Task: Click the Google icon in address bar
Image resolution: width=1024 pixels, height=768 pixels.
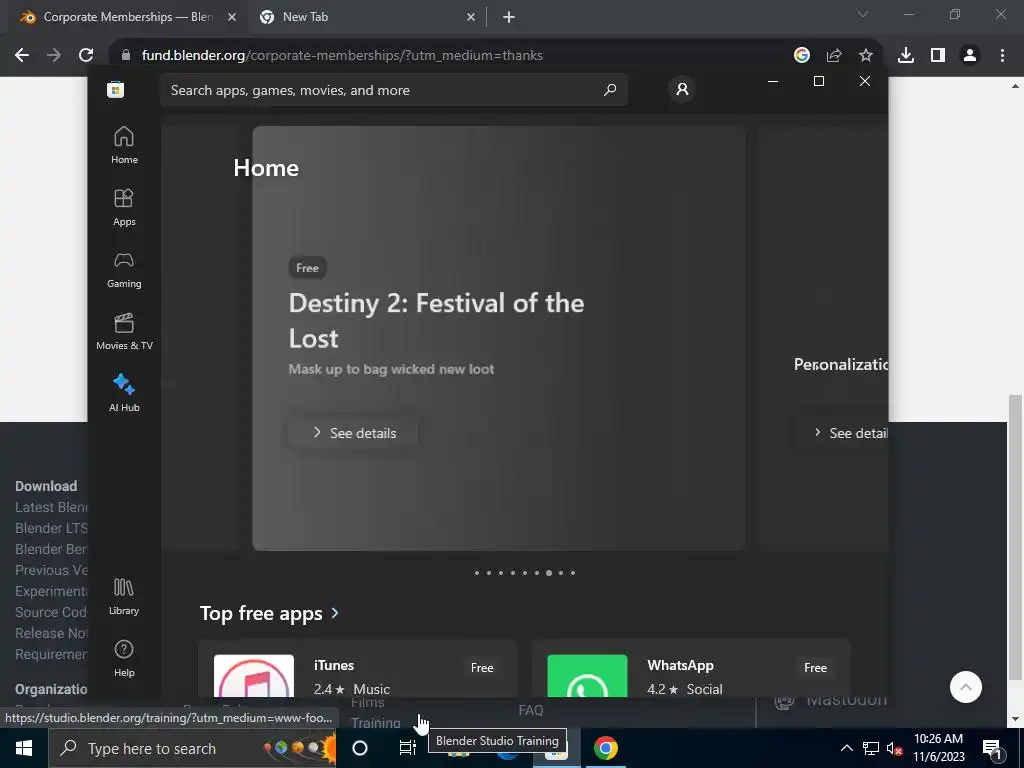Action: [x=801, y=56]
